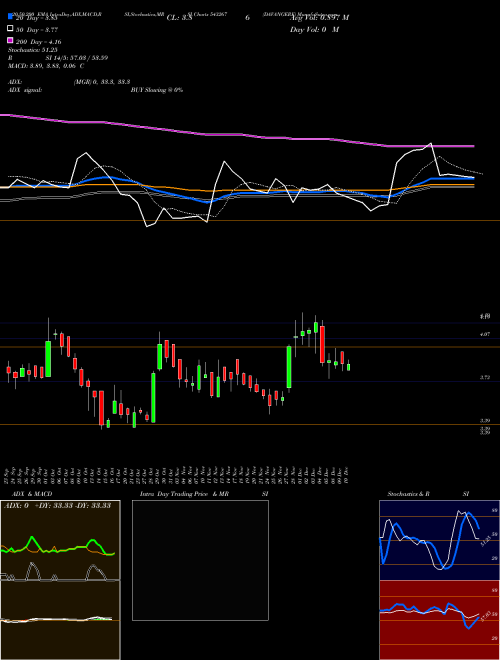The height and width of the screenshot is (660, 500).
Task: Click the ADX +DY -DY readout line
Action: pos(57,505)
